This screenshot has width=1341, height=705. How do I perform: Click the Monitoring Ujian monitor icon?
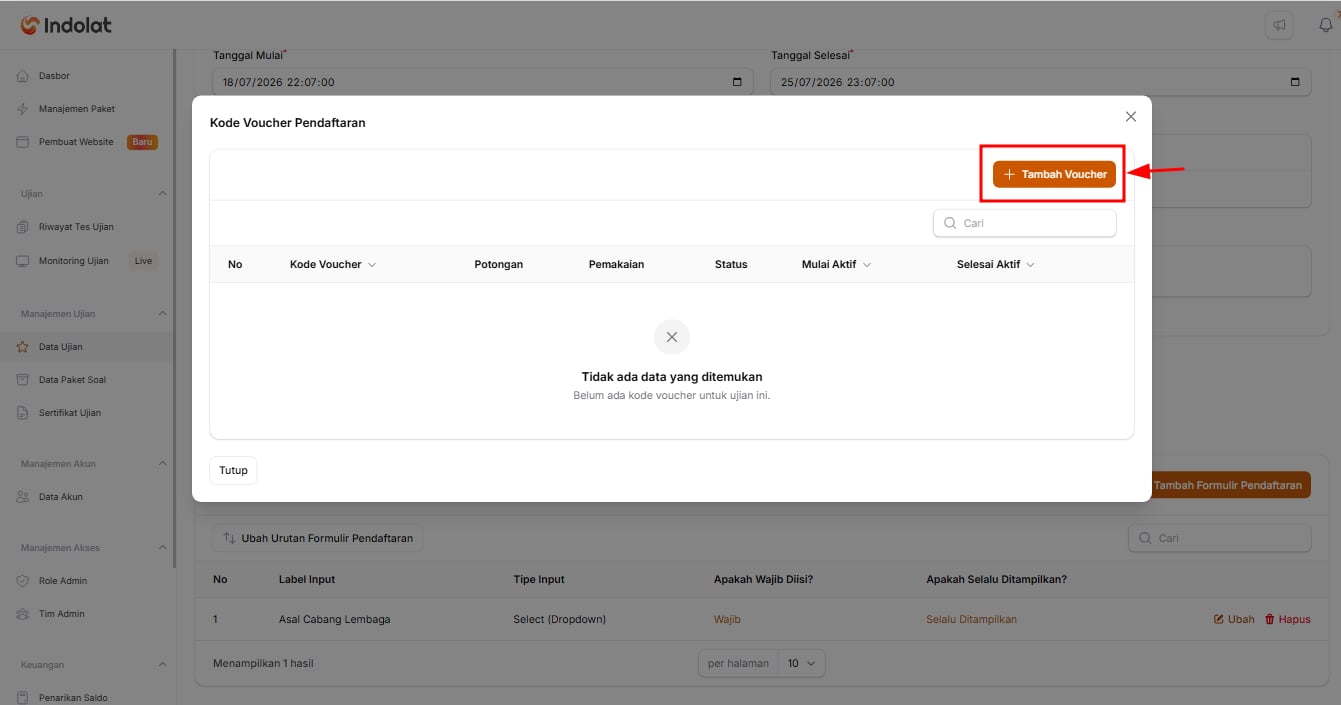coord(22,261)
